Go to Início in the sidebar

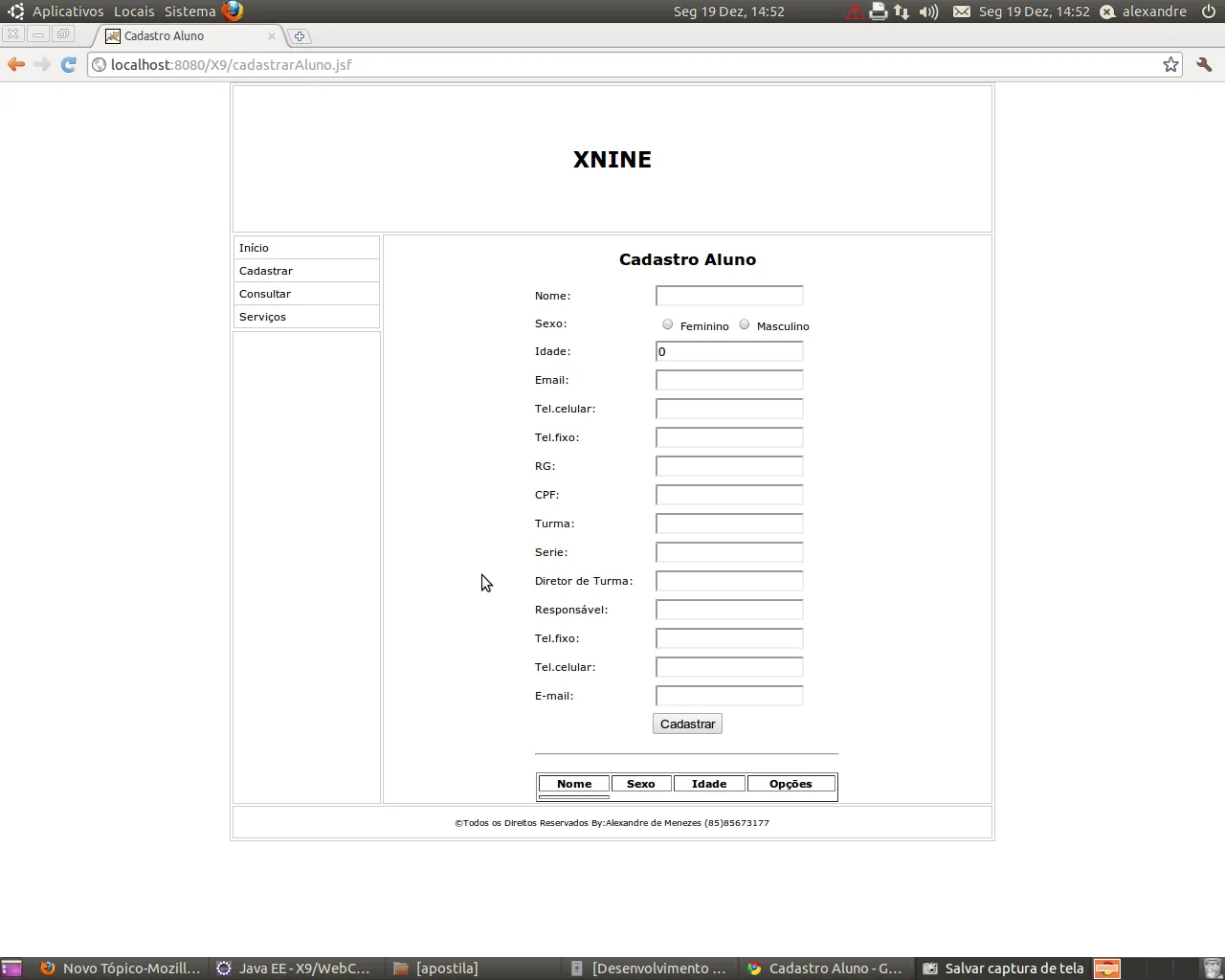tap(306, 248)
